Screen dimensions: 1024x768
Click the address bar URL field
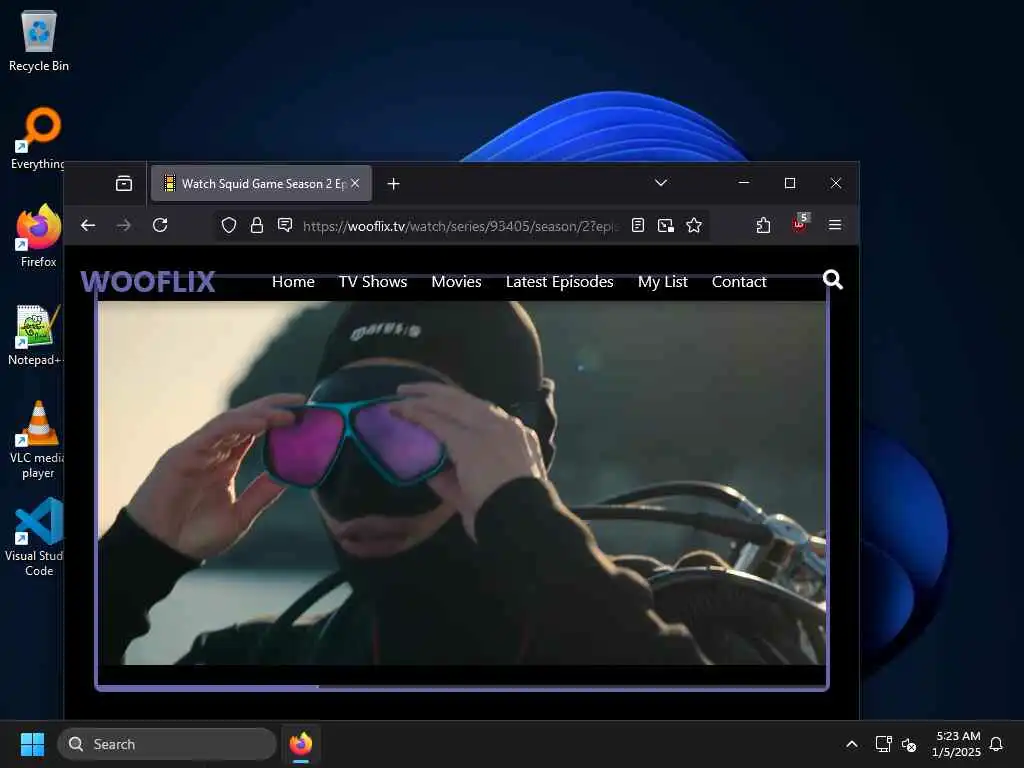460,226
